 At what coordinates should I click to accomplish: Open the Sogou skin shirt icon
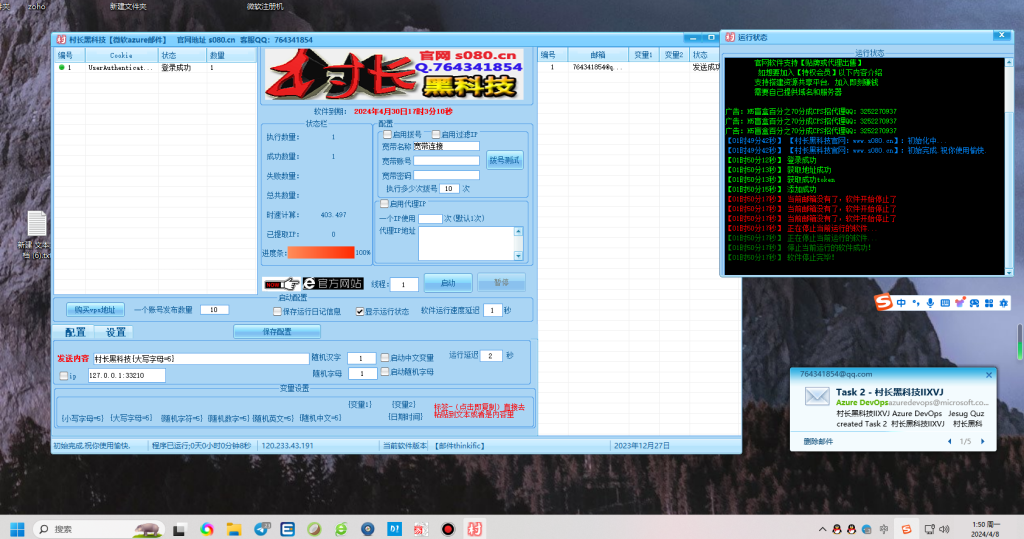pyautogui.click(x=959, y=303)
